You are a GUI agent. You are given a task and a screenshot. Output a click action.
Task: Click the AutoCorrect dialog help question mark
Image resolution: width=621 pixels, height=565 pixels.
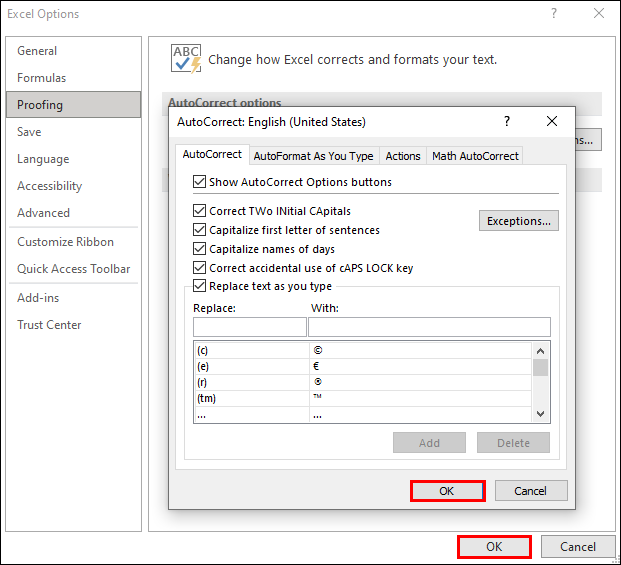(x=507, y=121)
